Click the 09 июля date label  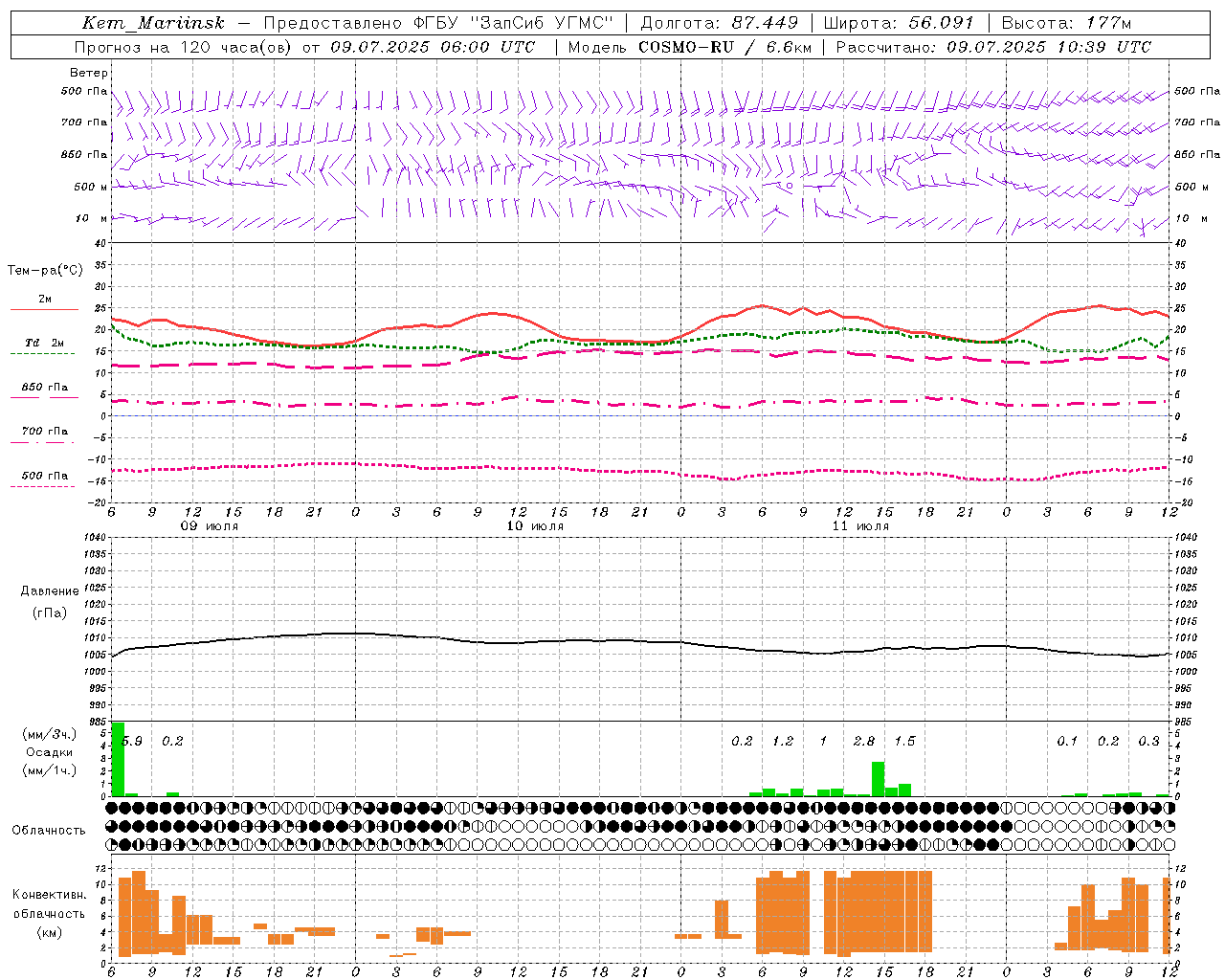coord(210,526)
